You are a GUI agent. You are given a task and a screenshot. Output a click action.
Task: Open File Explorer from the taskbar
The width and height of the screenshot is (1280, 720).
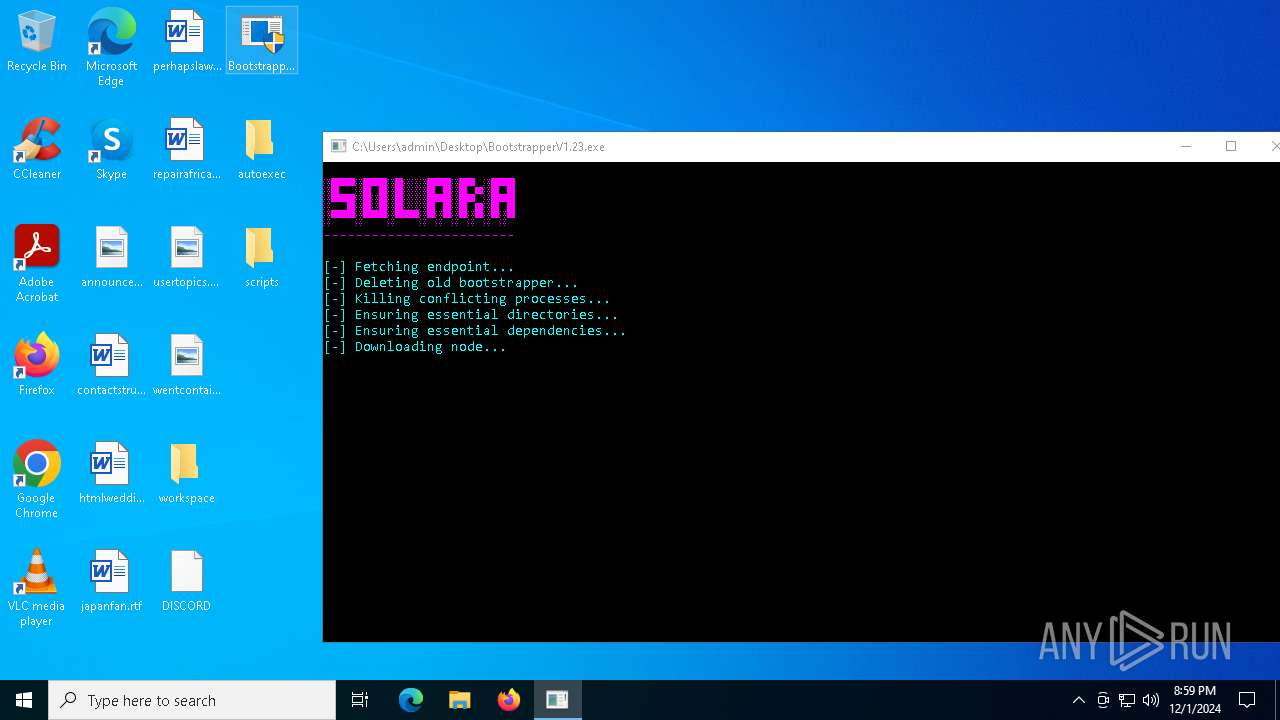(x=460, y=700)
